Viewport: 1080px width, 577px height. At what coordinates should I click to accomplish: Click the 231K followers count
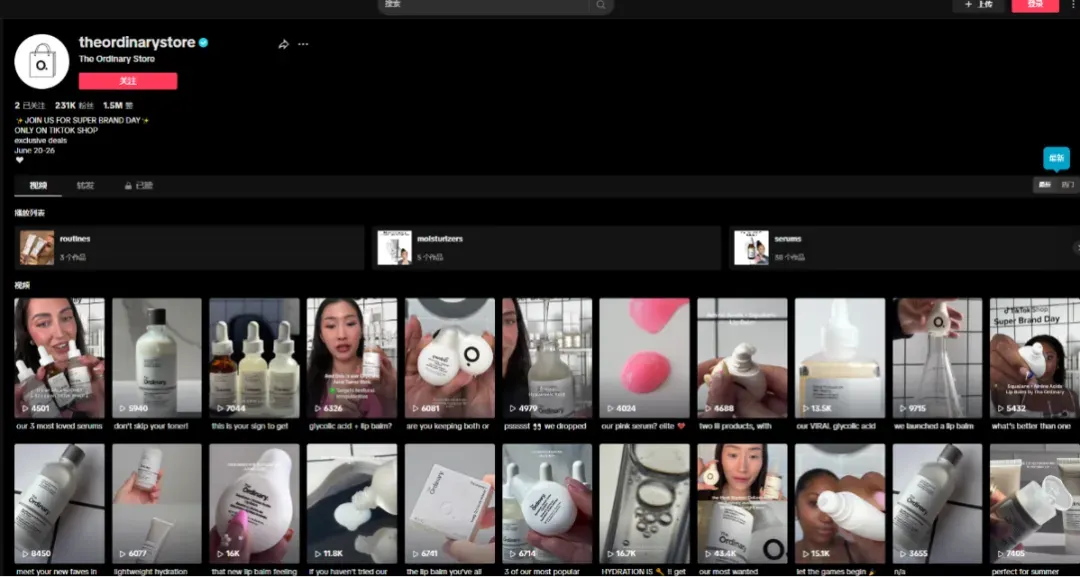74,106
